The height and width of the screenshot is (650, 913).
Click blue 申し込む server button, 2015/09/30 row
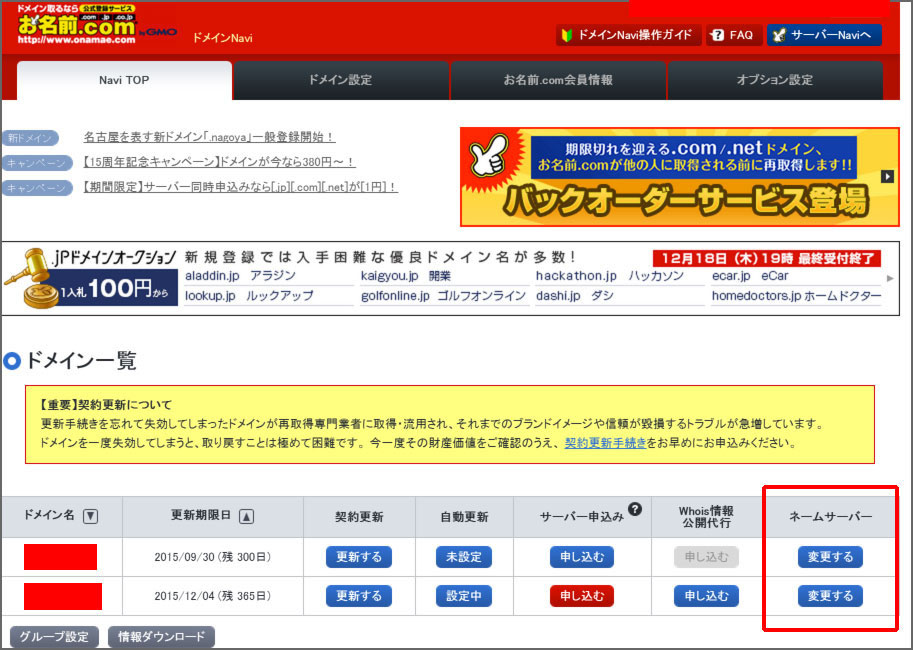coord(582,557)
